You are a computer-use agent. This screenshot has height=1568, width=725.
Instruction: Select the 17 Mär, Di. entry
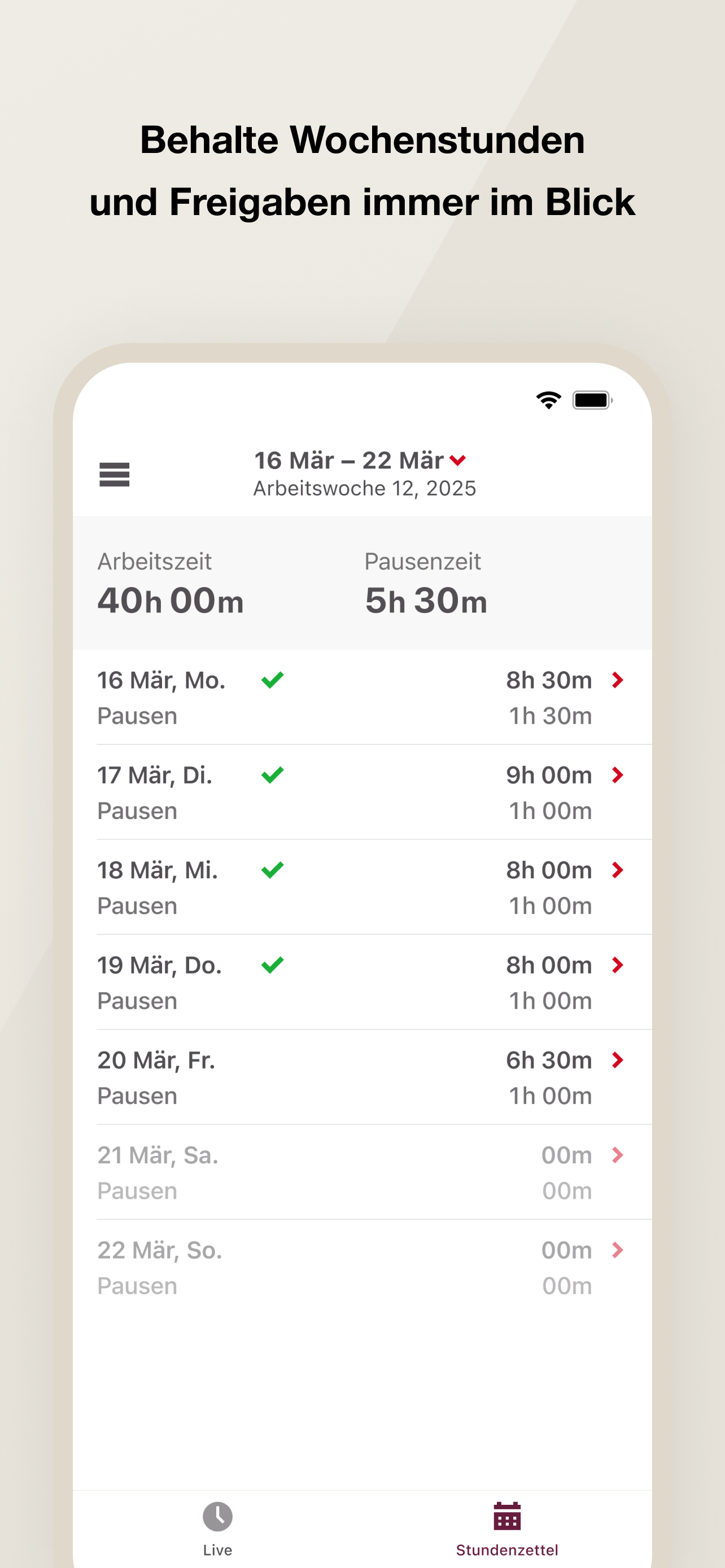362,792
